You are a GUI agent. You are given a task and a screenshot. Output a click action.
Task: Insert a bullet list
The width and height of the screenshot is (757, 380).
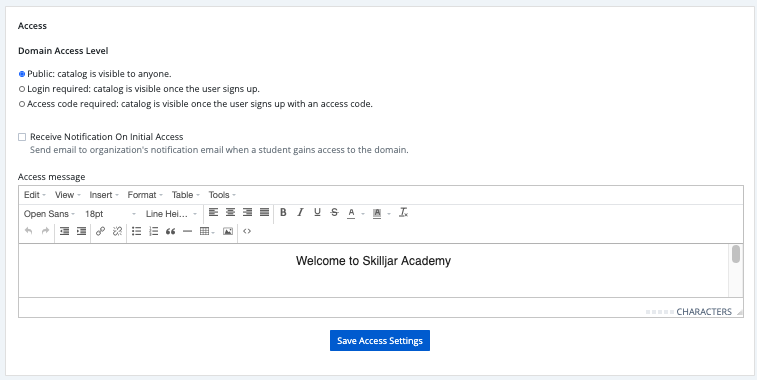point(137,231)
